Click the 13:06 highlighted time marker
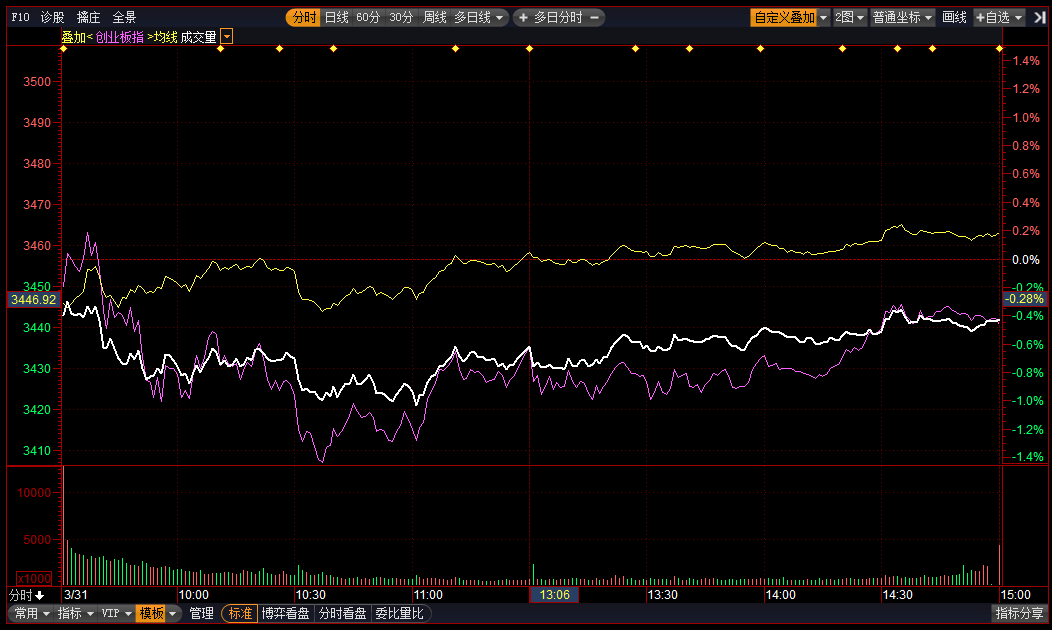This screenshot has height=630, width=1052. pyautogui.click(x=554, y=595)
